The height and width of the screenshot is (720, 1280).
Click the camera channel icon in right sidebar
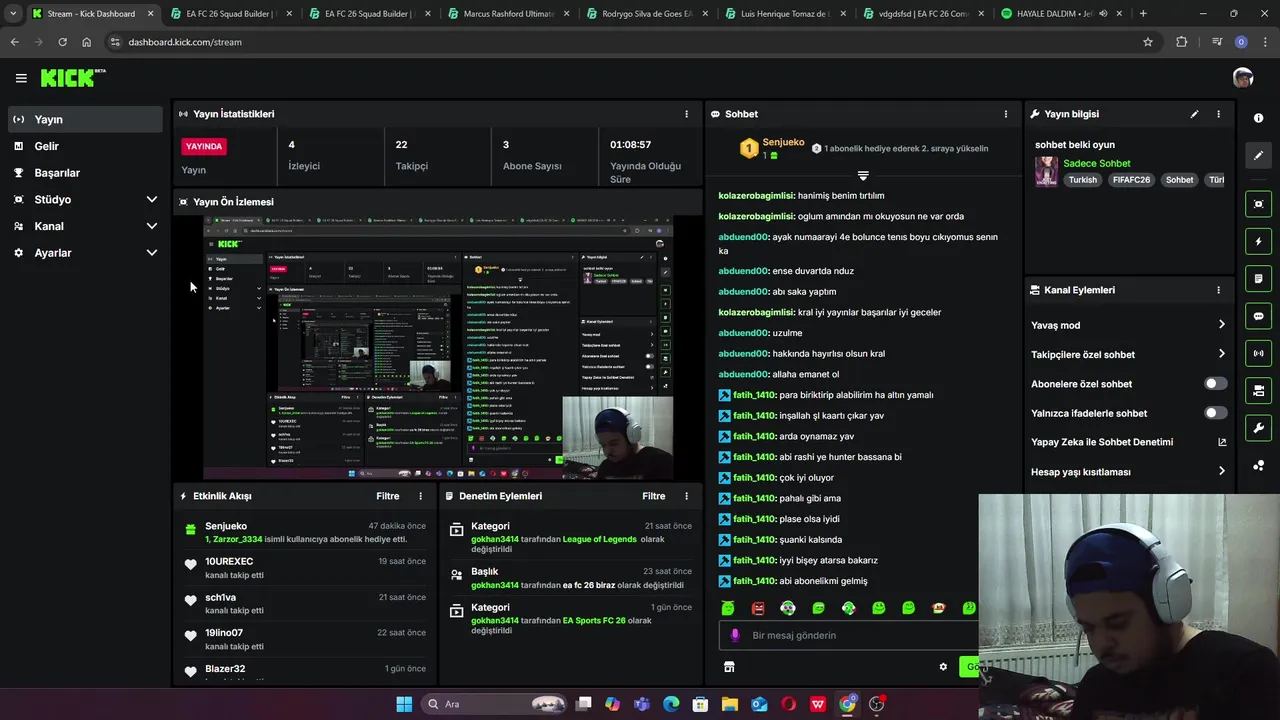[1258, 390]
